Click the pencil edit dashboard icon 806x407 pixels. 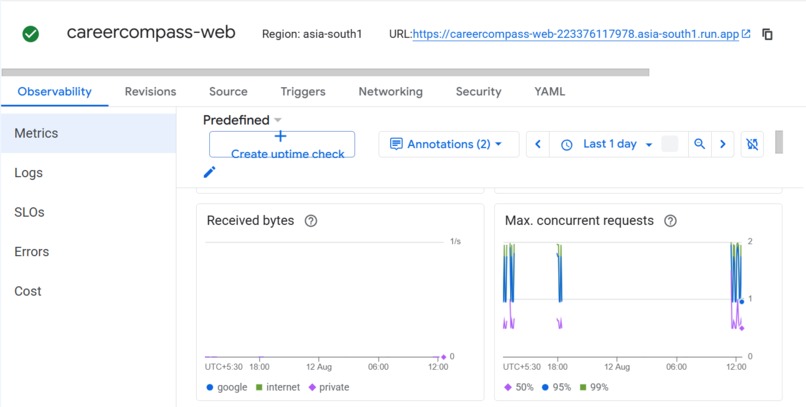tap(209, 172)
